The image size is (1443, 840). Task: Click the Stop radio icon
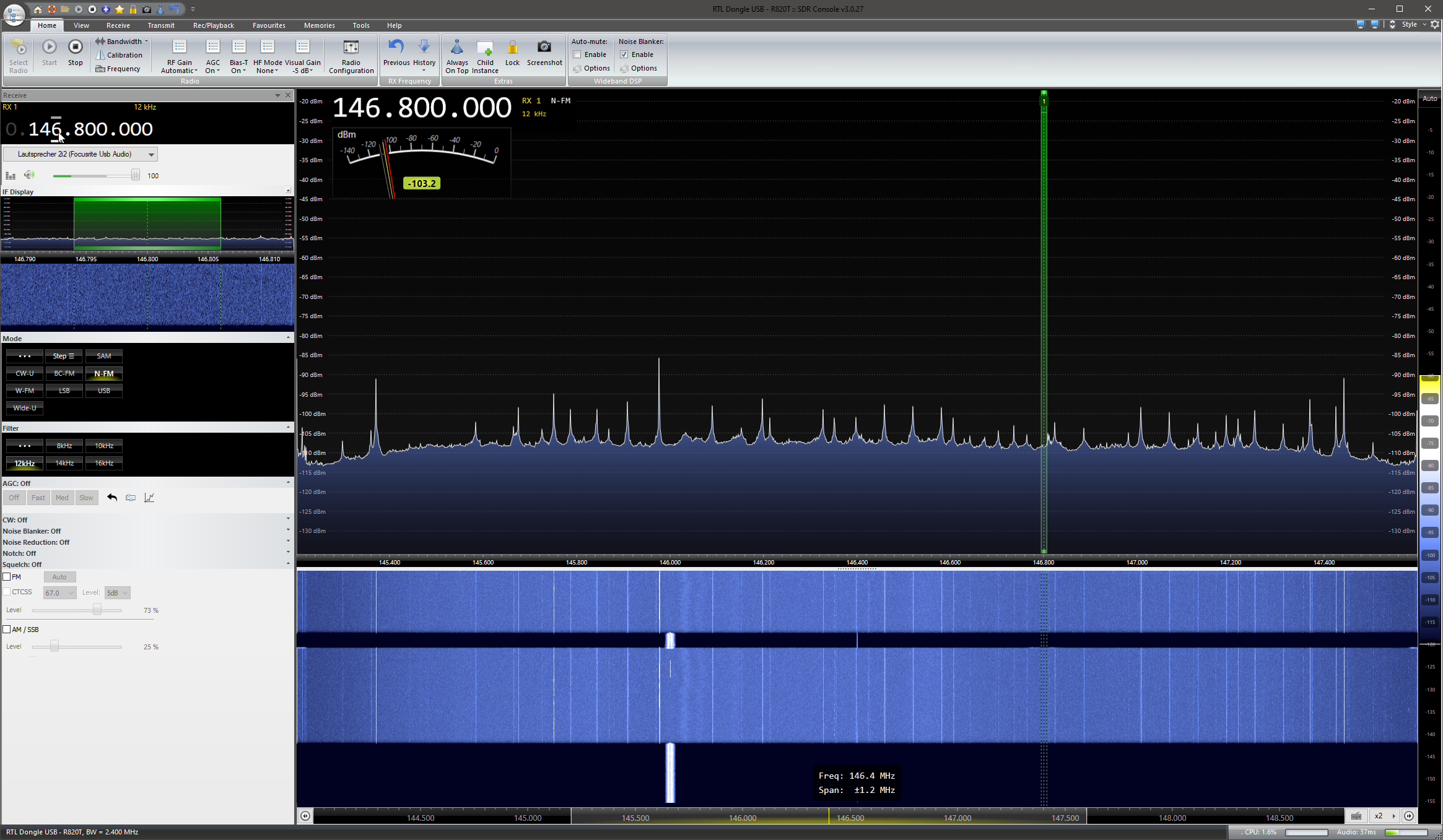pos(75,48)
